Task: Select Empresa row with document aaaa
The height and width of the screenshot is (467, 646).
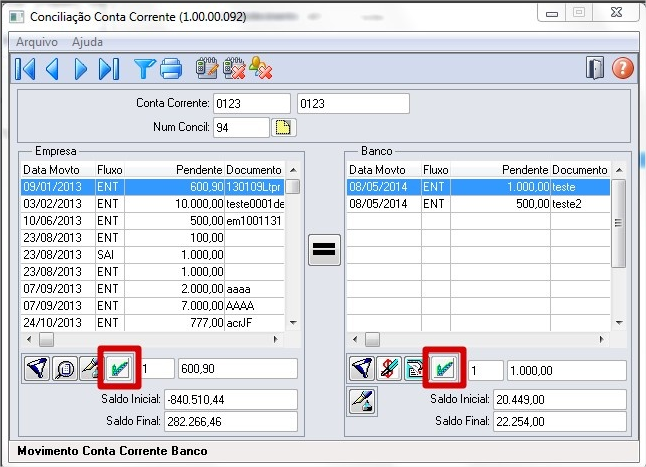Action: (x=152, y=289)
